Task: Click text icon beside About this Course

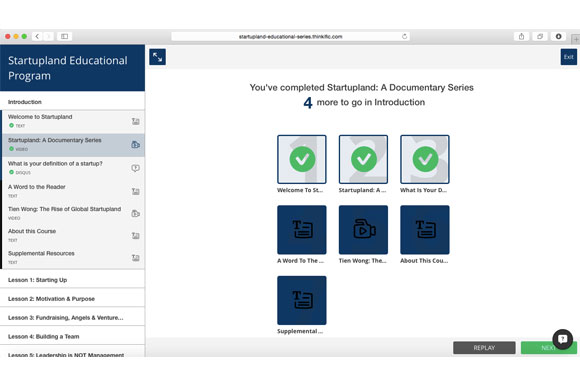Action: tap(136, 236)
